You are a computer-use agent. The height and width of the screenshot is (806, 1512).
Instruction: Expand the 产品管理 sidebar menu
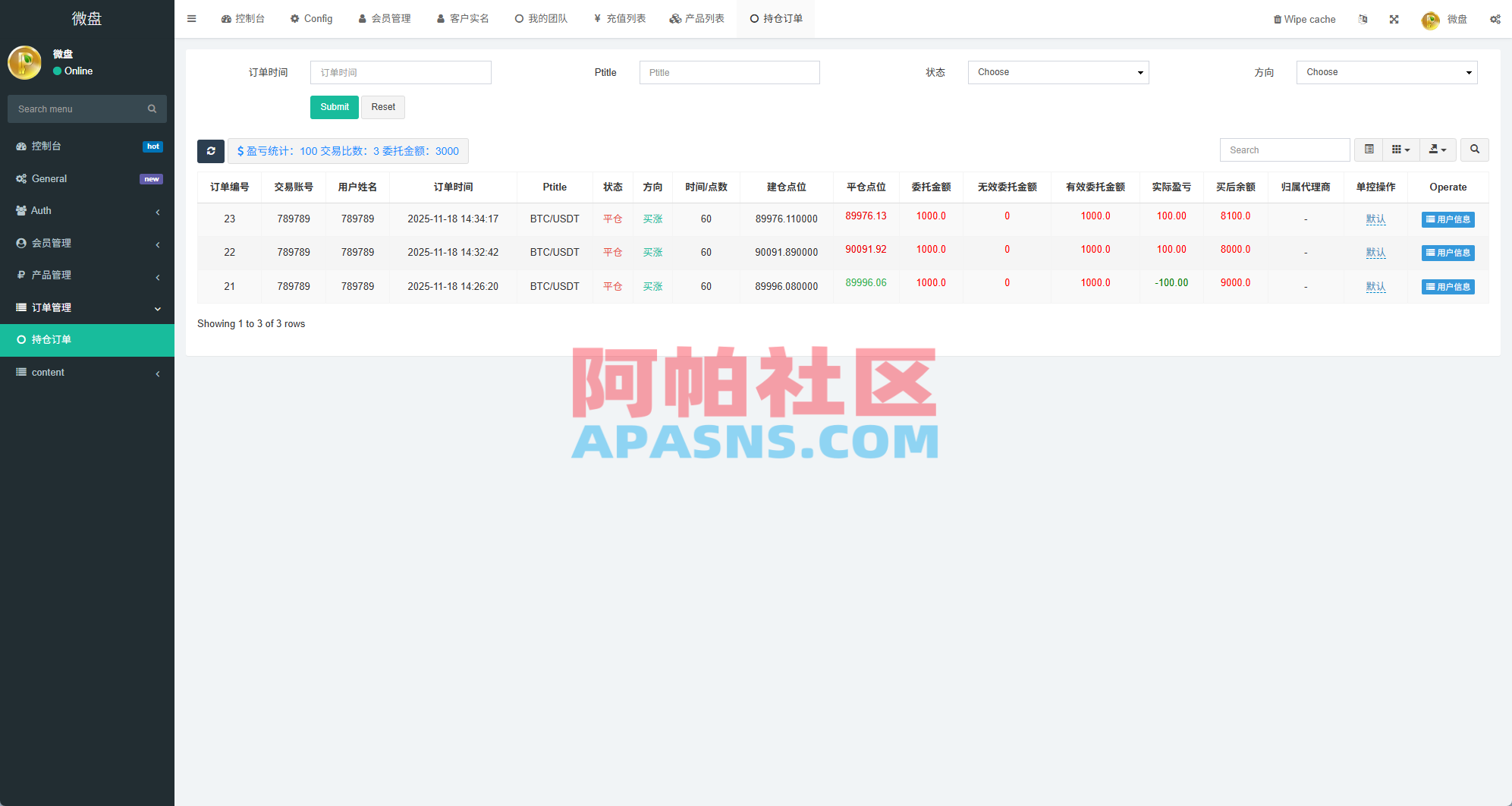(87, 275)
